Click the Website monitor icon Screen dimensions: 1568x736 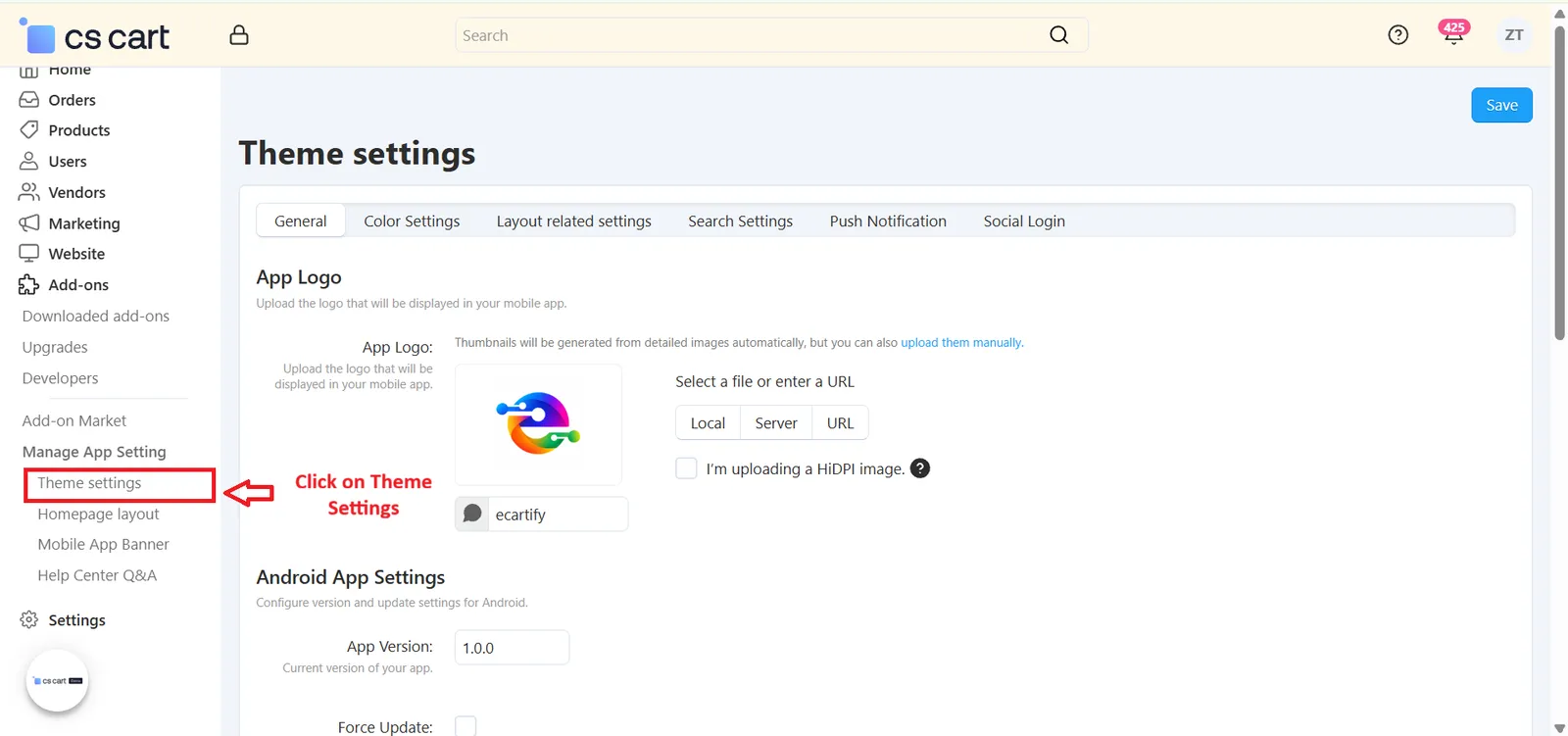29,254
